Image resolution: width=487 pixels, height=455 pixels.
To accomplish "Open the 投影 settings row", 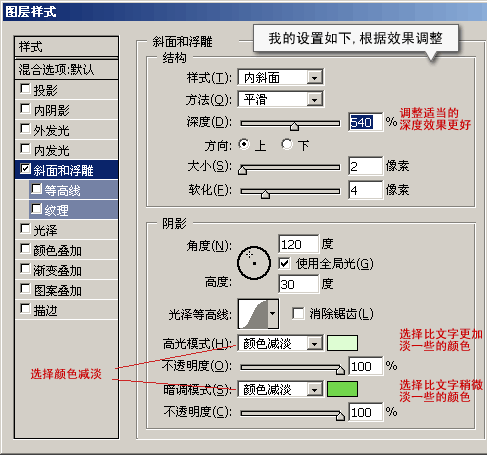I will tap(67, 90).
